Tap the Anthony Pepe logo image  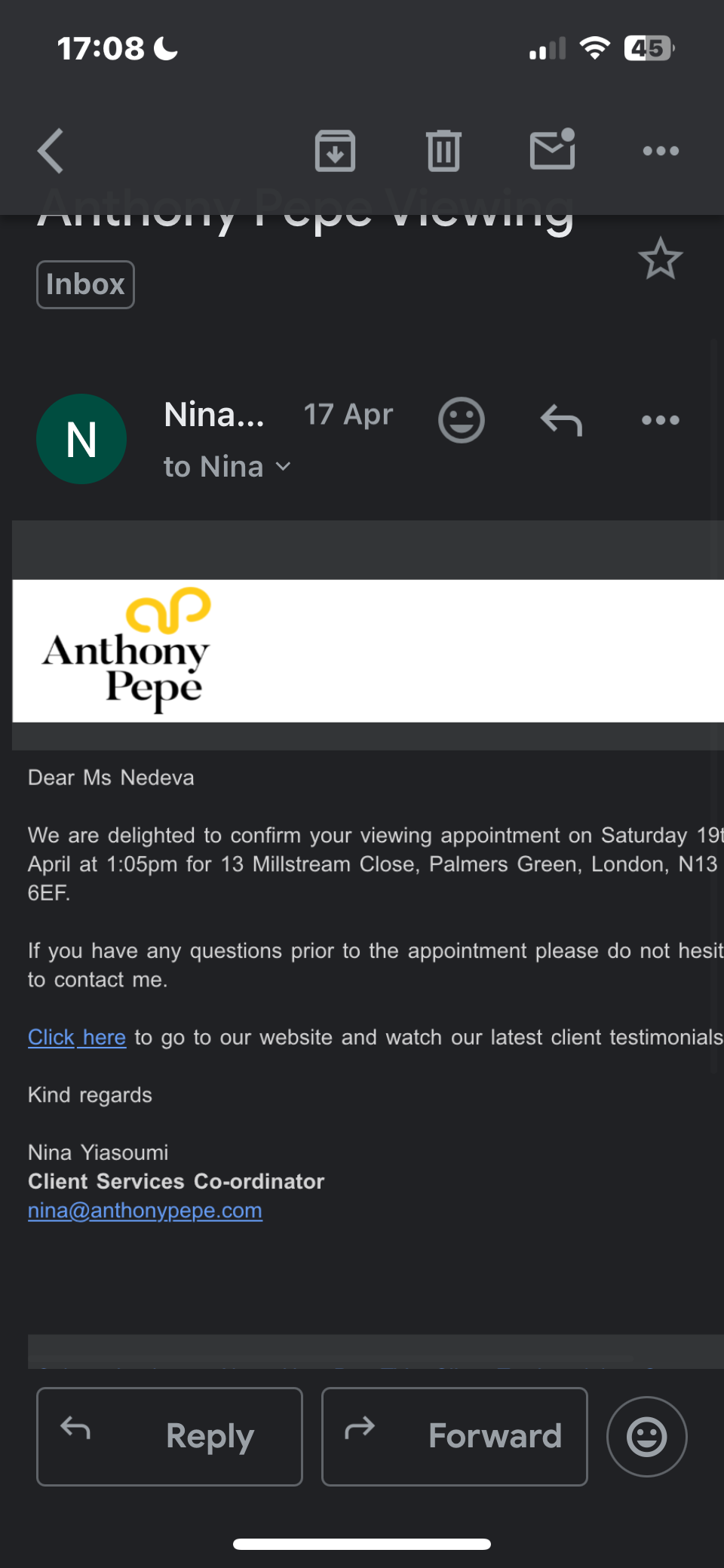(127, 650)
